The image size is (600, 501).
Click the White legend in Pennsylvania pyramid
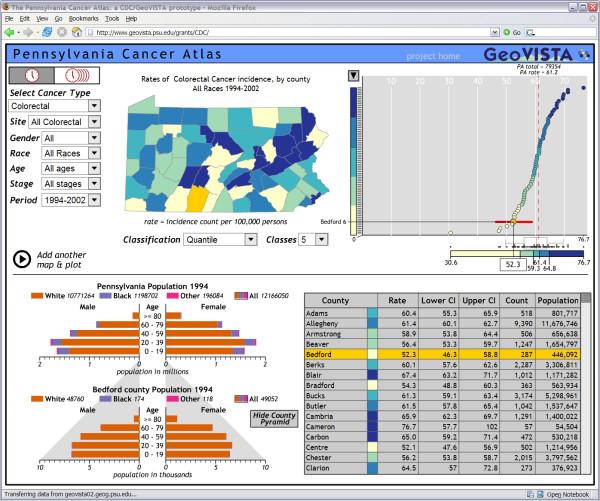(63, 296)
